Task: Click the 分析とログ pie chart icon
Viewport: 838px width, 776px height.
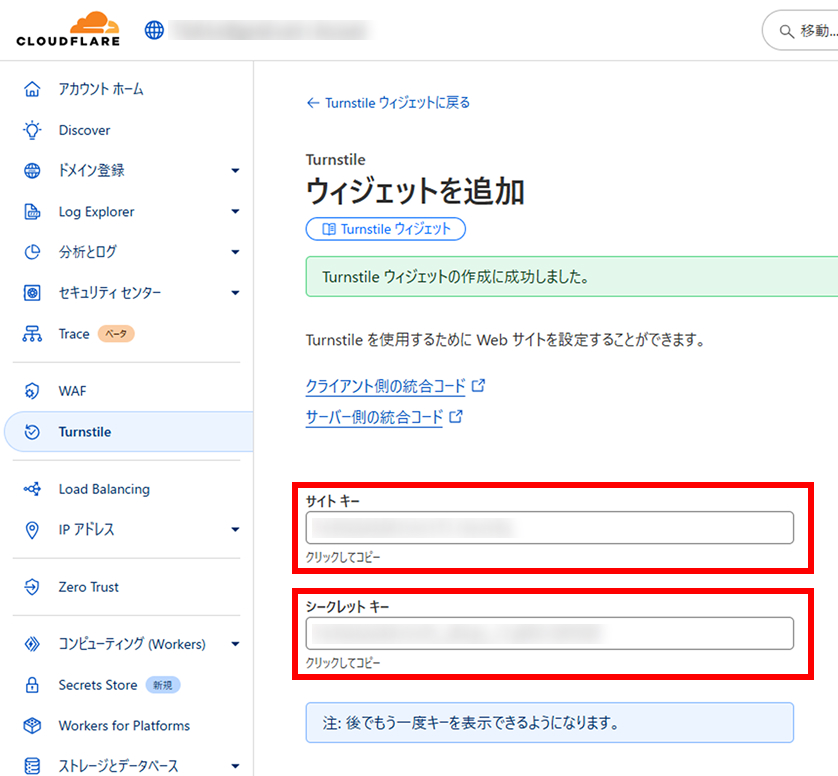Action: [x=32, y=252]
